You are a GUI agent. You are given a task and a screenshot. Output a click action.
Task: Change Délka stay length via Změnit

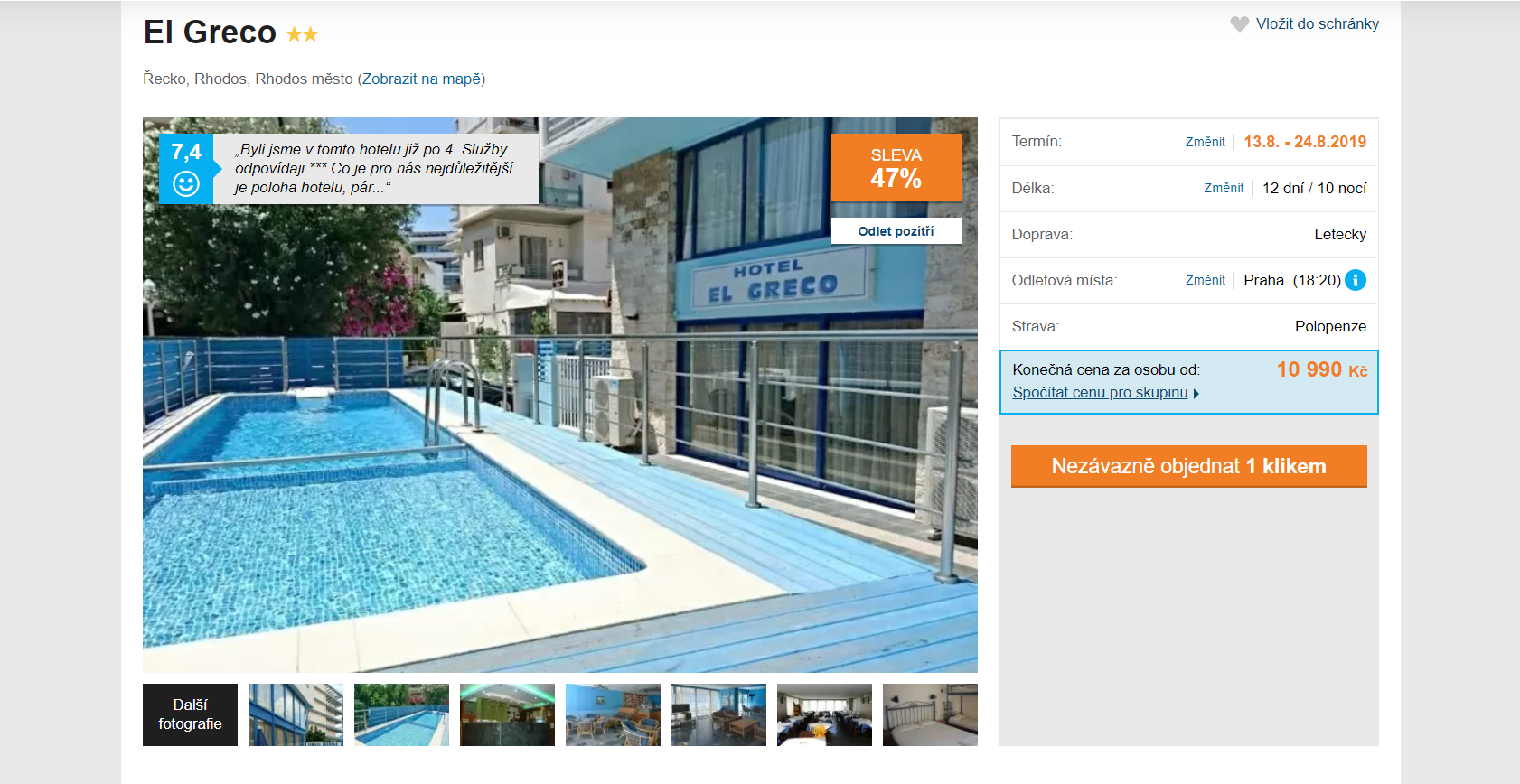point(1224,188)
